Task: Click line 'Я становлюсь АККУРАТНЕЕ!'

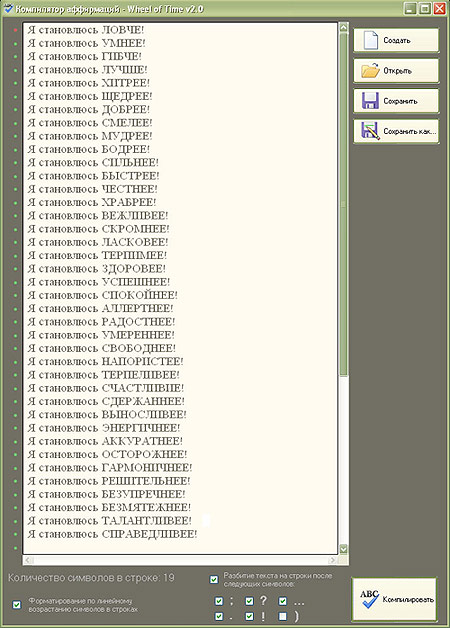Action: [x=105, y=441]
